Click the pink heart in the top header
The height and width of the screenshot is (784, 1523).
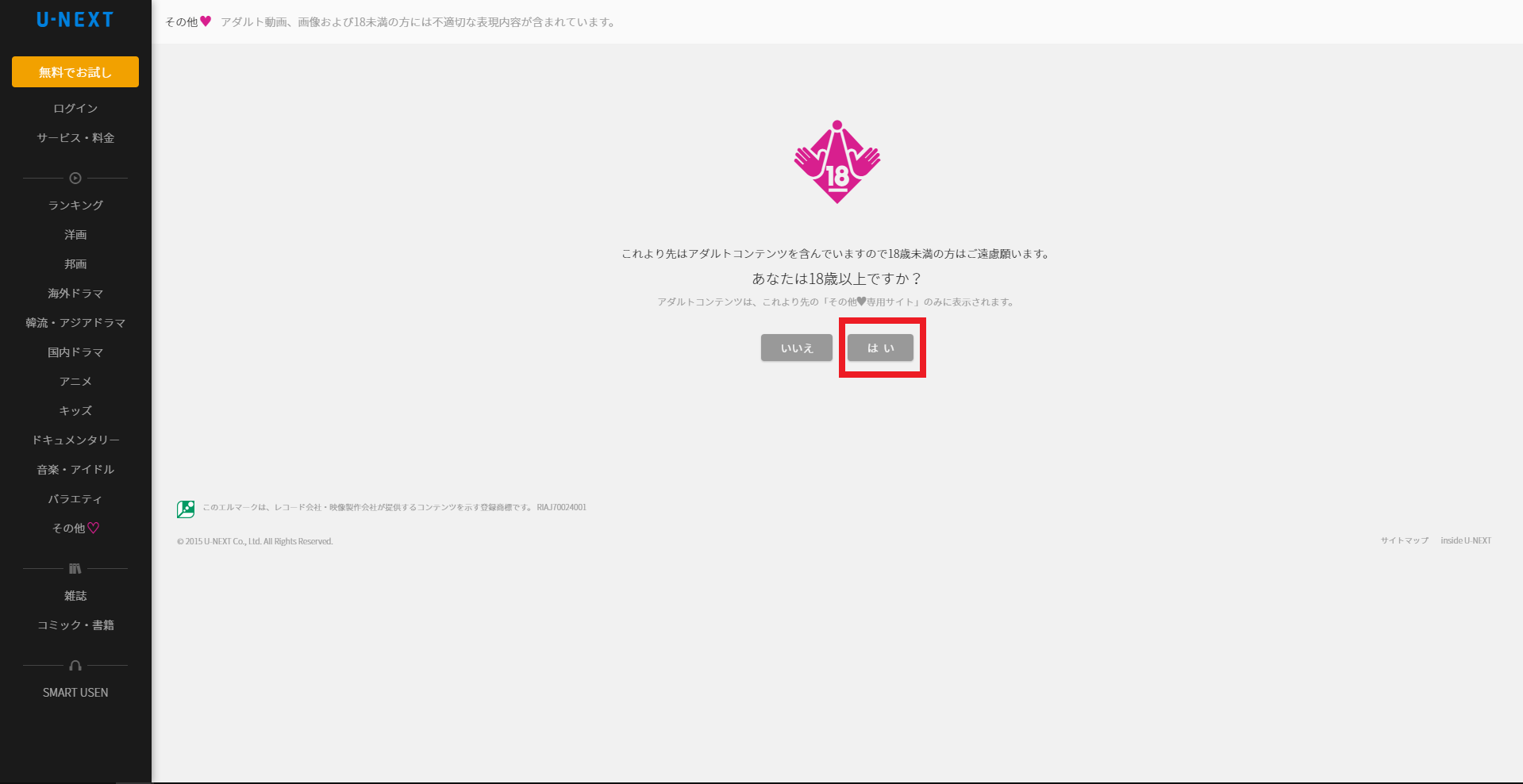pos(206,21)
